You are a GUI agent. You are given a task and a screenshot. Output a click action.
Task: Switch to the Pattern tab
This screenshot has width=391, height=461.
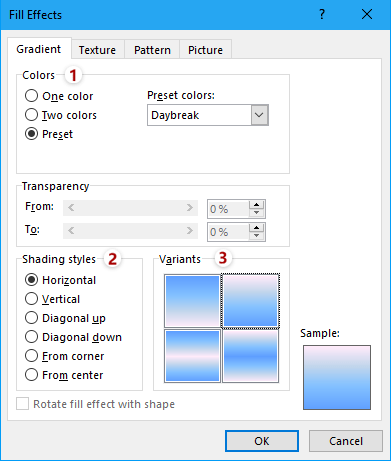[152, 50]
